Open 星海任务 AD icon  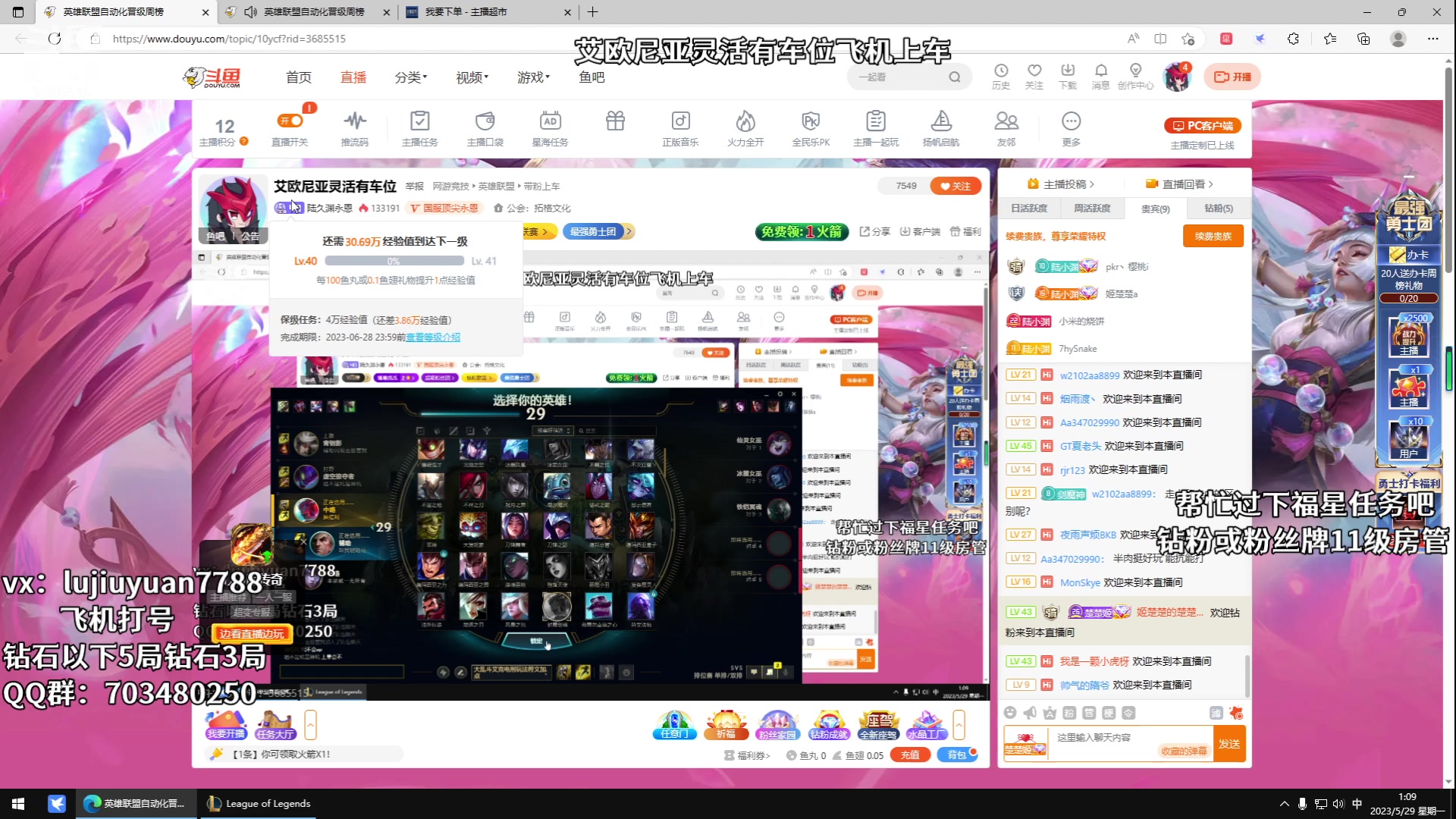[x=550, y=127]
